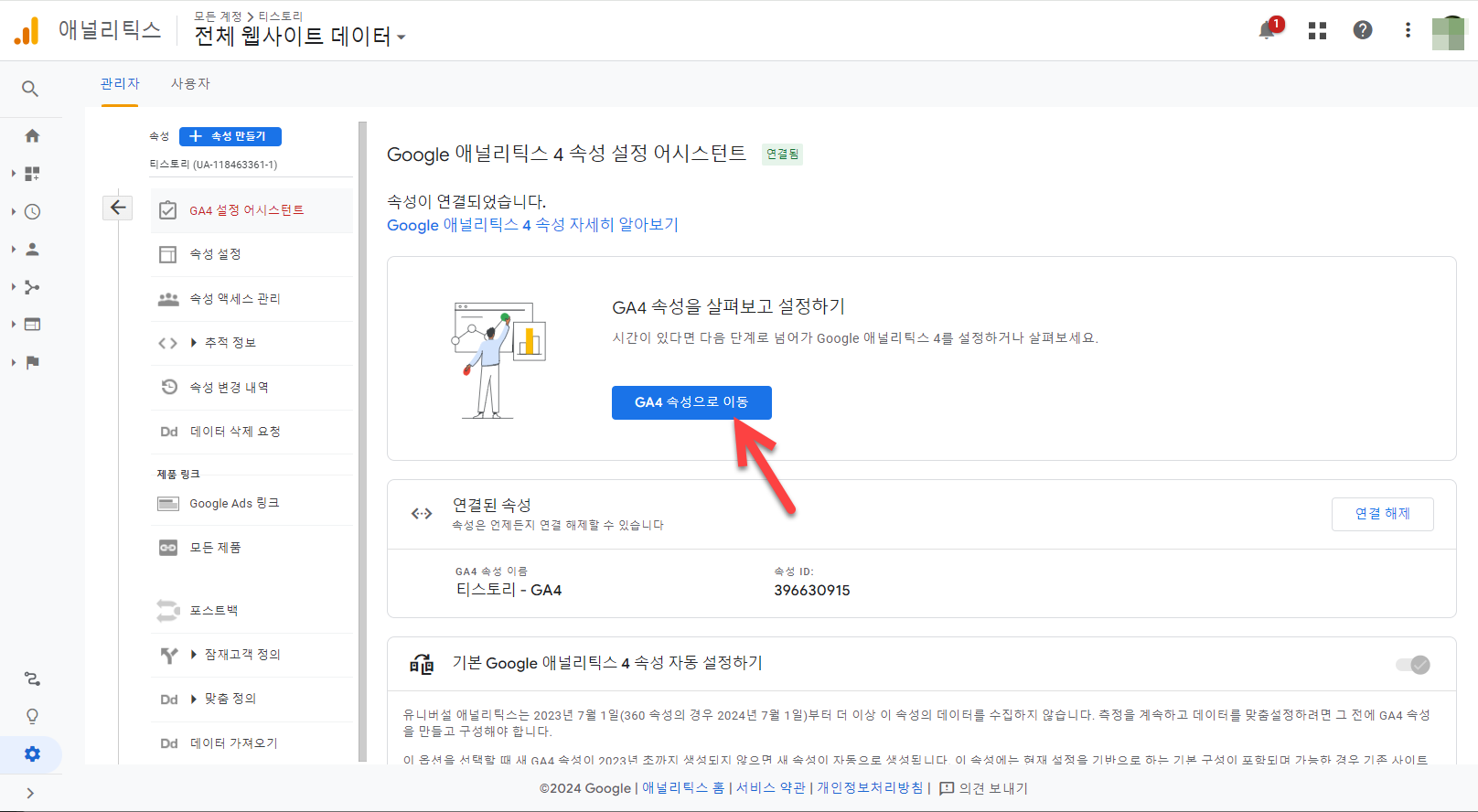Expand Customization section arrow in sidebar
The height and width of the screenshot is (812, 1478).
pos(13,174)
